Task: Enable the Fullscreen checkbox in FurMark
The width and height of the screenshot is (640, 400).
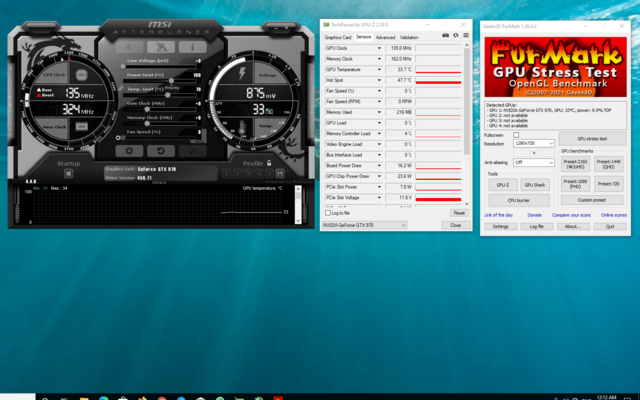Action: pyautogui.click(x=516, y=135)
